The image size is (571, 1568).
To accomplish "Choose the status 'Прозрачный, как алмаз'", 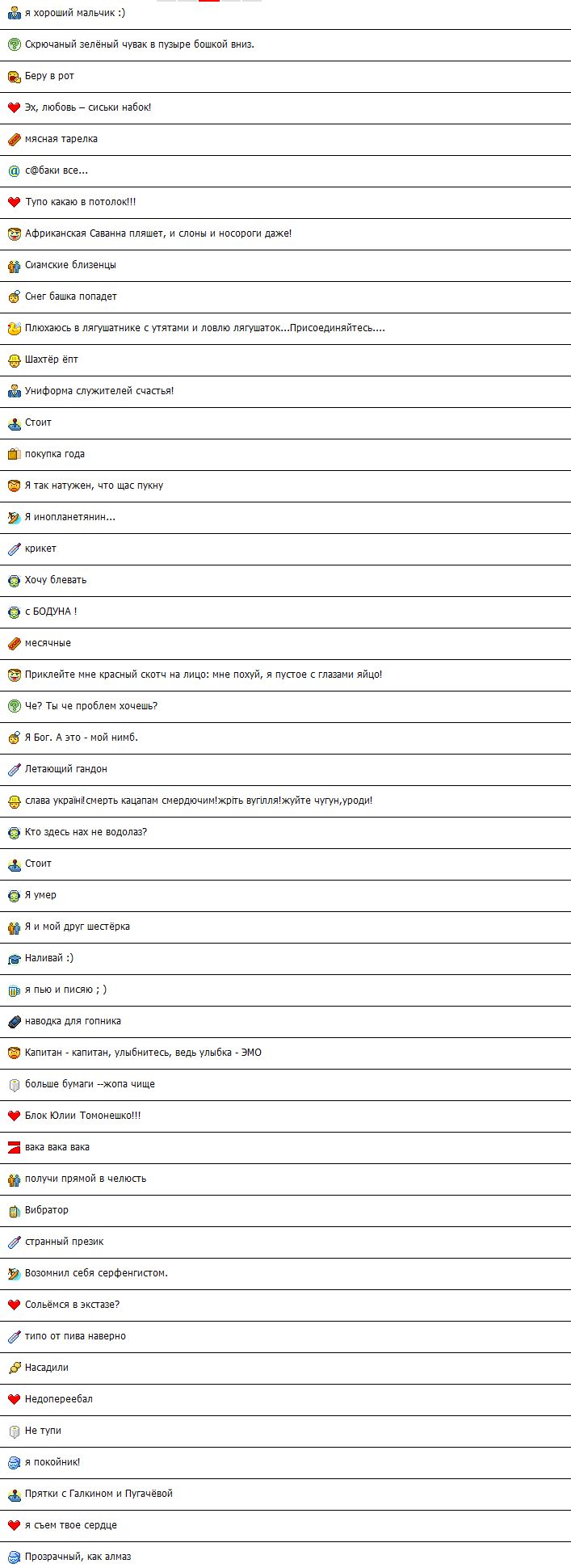I will point(285,1555).
